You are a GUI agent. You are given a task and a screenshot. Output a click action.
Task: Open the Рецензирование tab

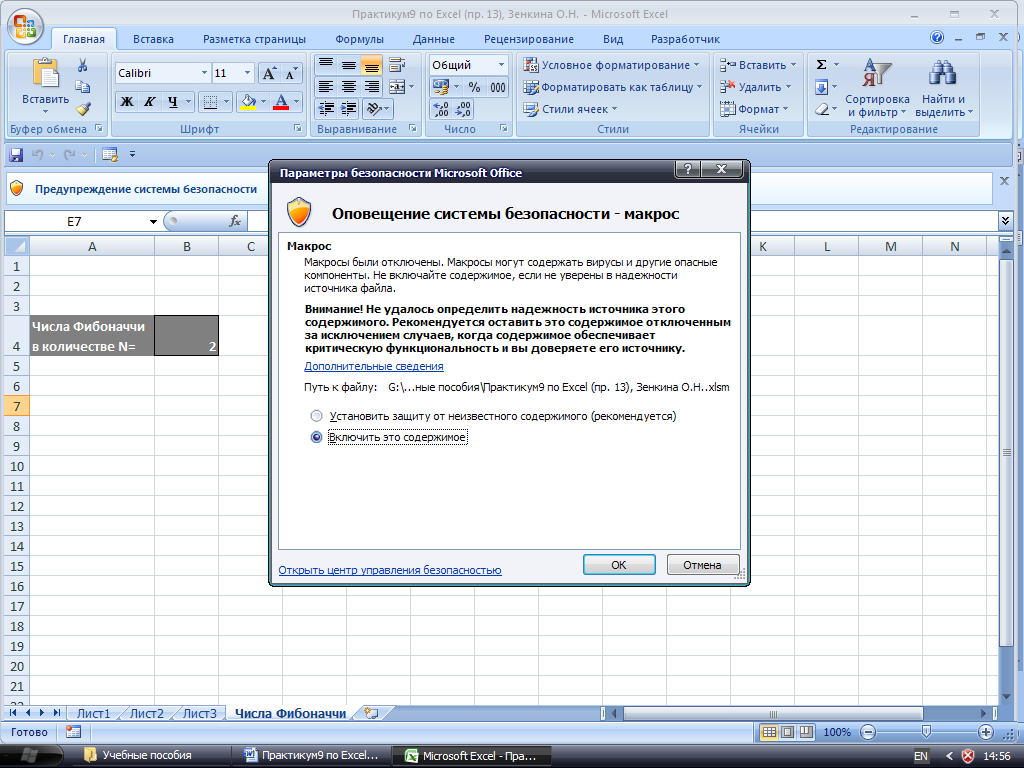pyautogui.click(x=529, y=39)
